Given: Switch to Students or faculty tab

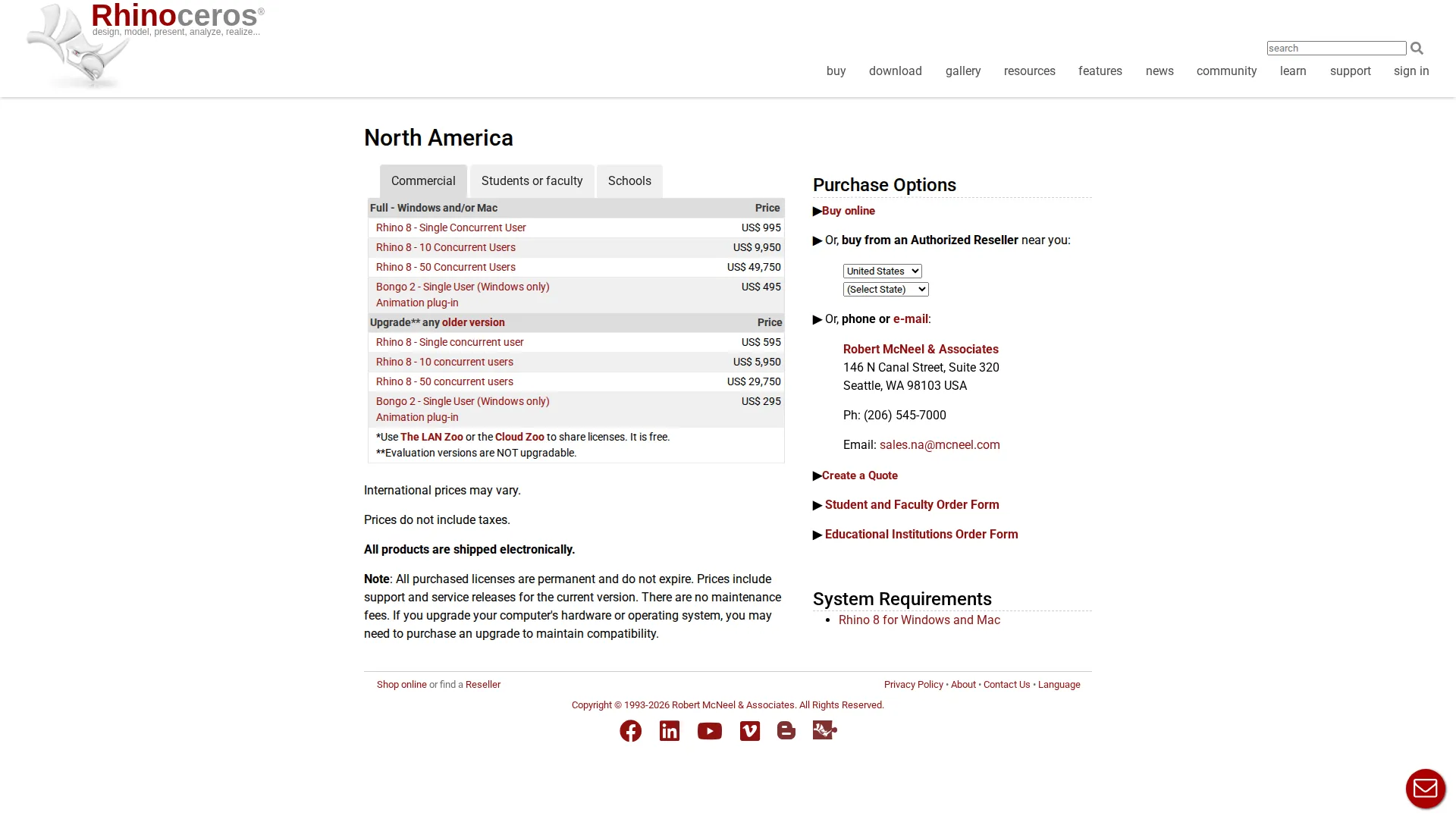Looking at the screenshot, I should [x=532, y=180].
